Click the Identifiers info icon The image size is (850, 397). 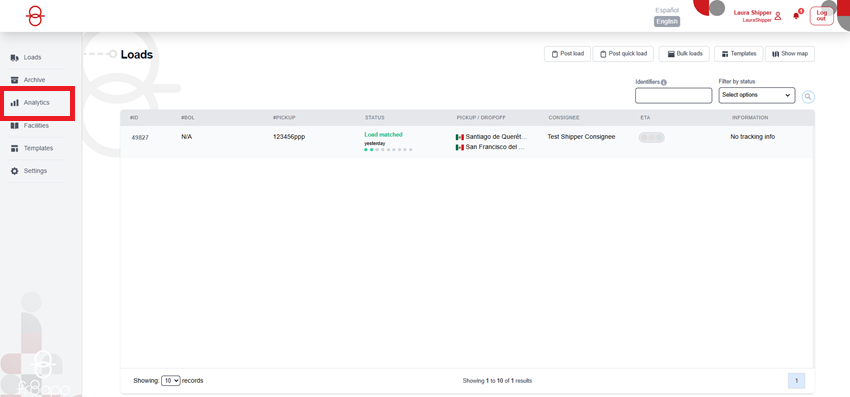664,82
